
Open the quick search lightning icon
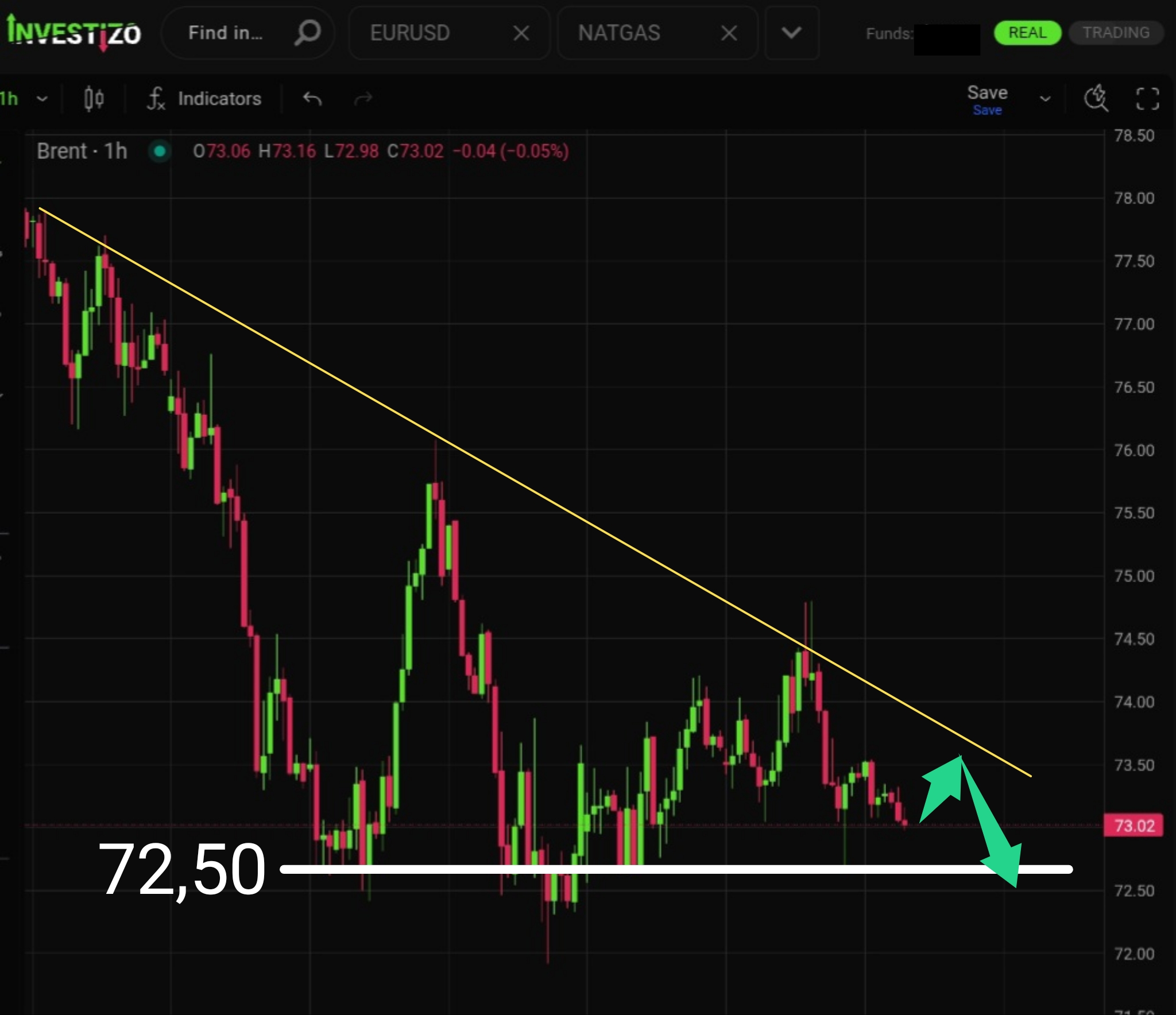click(x=1096, y=98)
